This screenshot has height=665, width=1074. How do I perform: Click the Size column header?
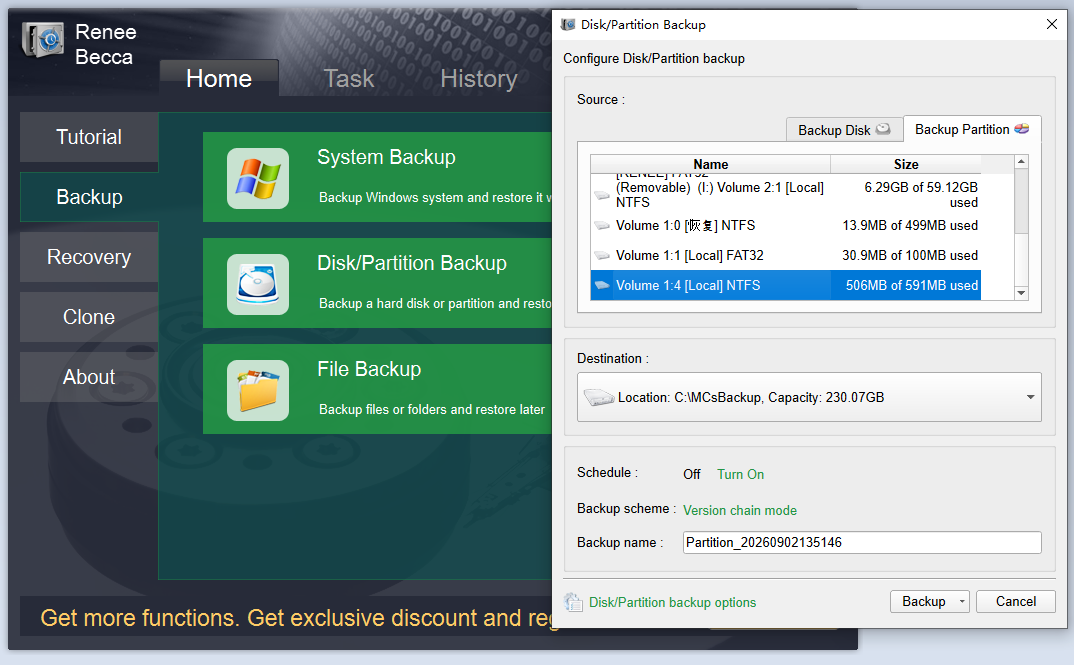pyautogui.click(x=906, y=164)
